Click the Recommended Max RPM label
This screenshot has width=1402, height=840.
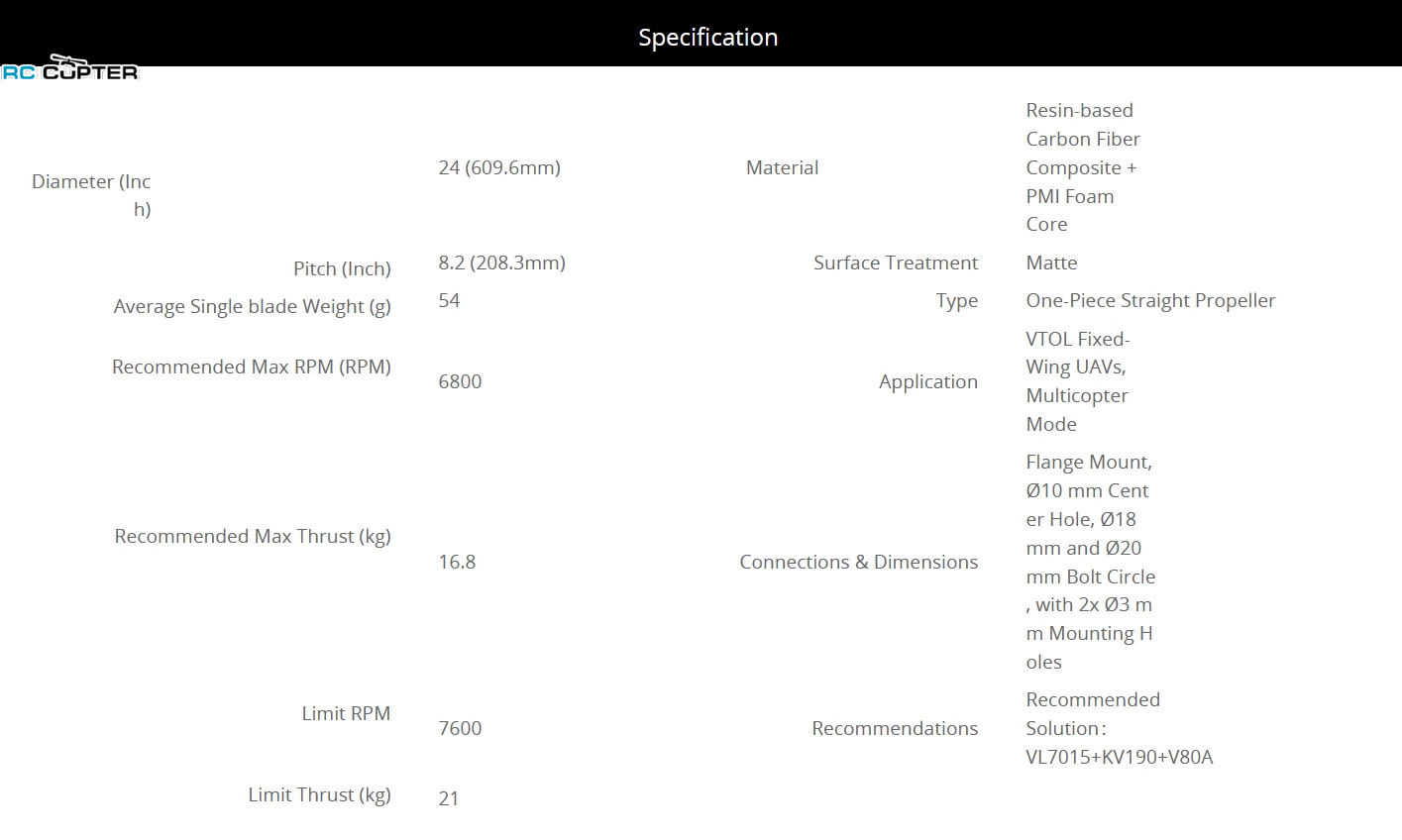click(251, 367)
